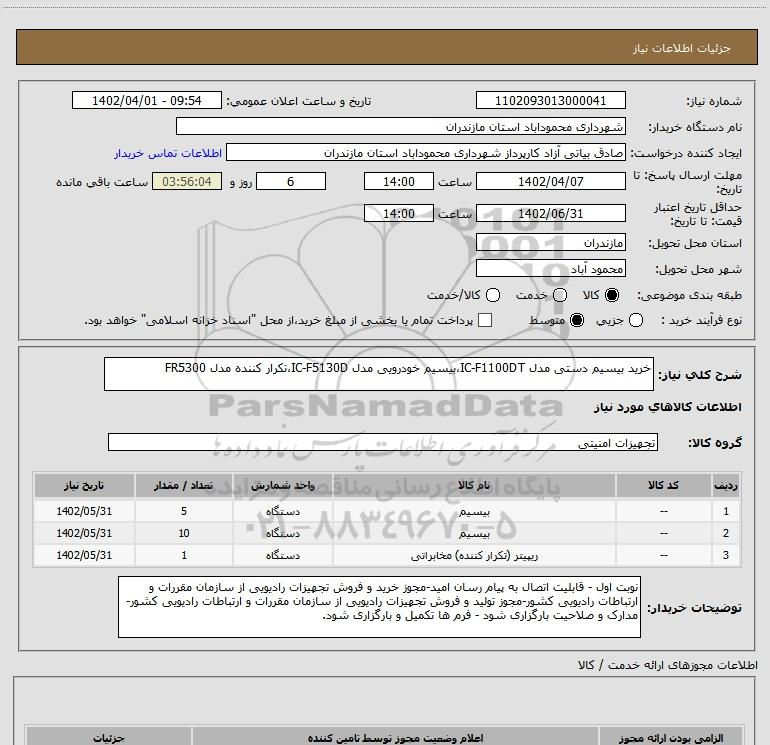Click the اطلاعات مجوزهای ارائه خدمت / کالا heading
Viewport: 770px width, 745px height.
667,665
